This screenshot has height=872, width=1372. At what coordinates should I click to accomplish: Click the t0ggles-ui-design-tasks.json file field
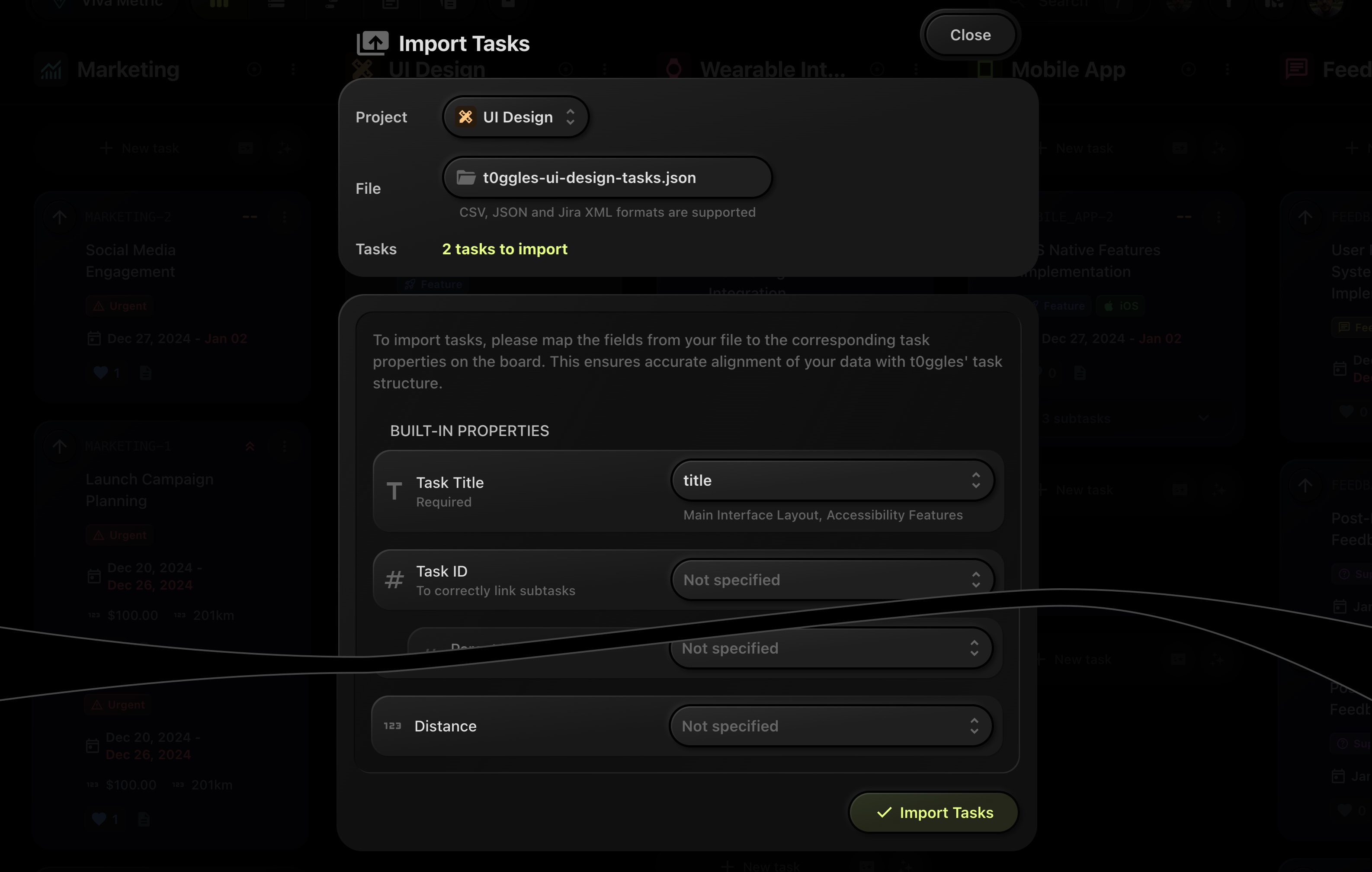point(607,178)
